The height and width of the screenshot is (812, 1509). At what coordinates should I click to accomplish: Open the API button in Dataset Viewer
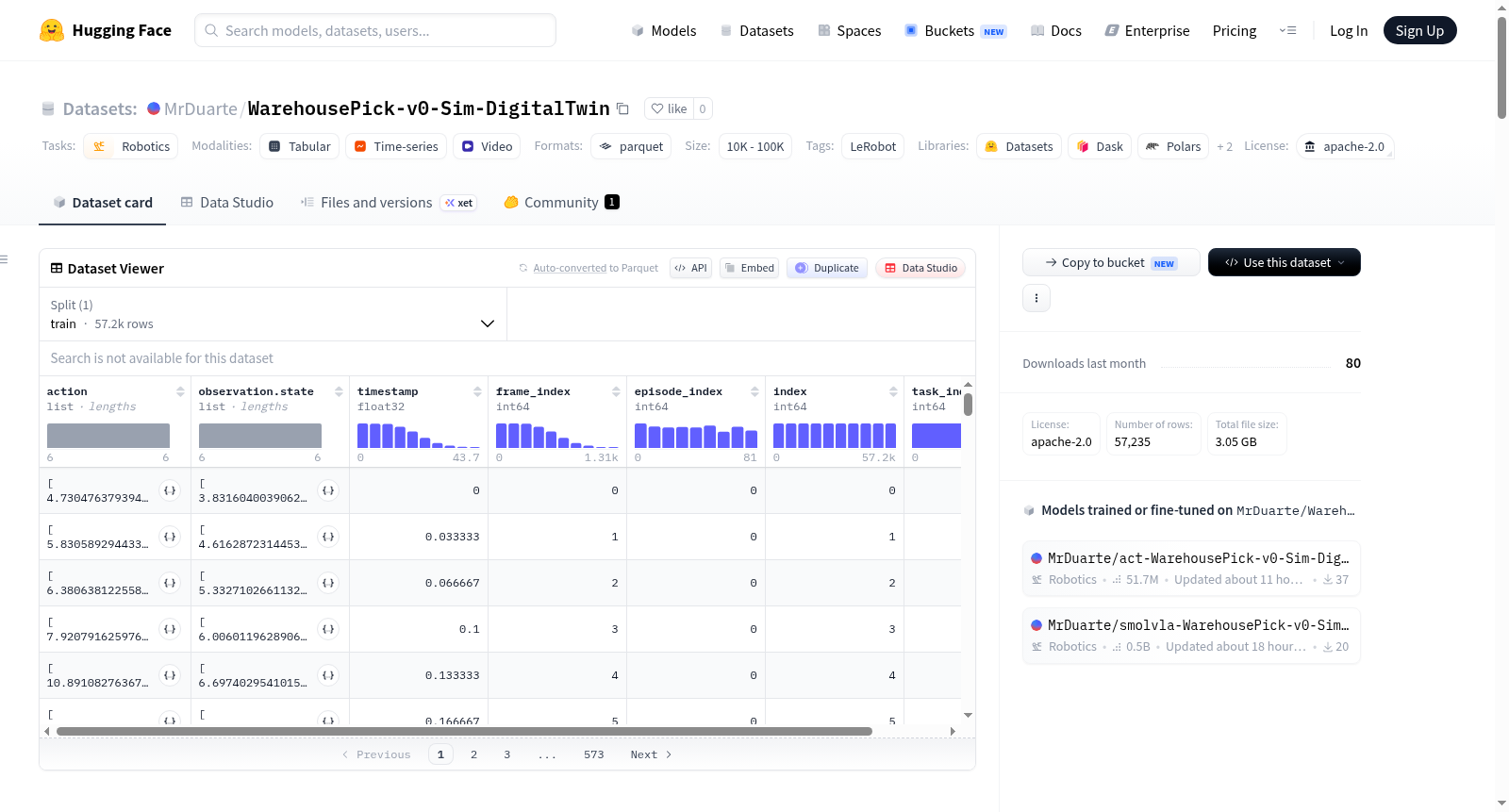(690, 268)
